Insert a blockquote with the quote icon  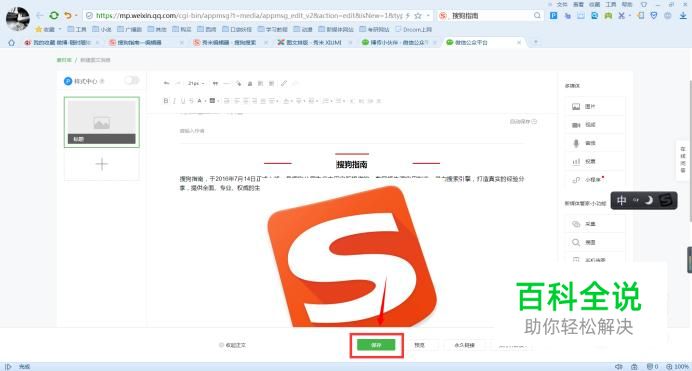tap(215, 83)
